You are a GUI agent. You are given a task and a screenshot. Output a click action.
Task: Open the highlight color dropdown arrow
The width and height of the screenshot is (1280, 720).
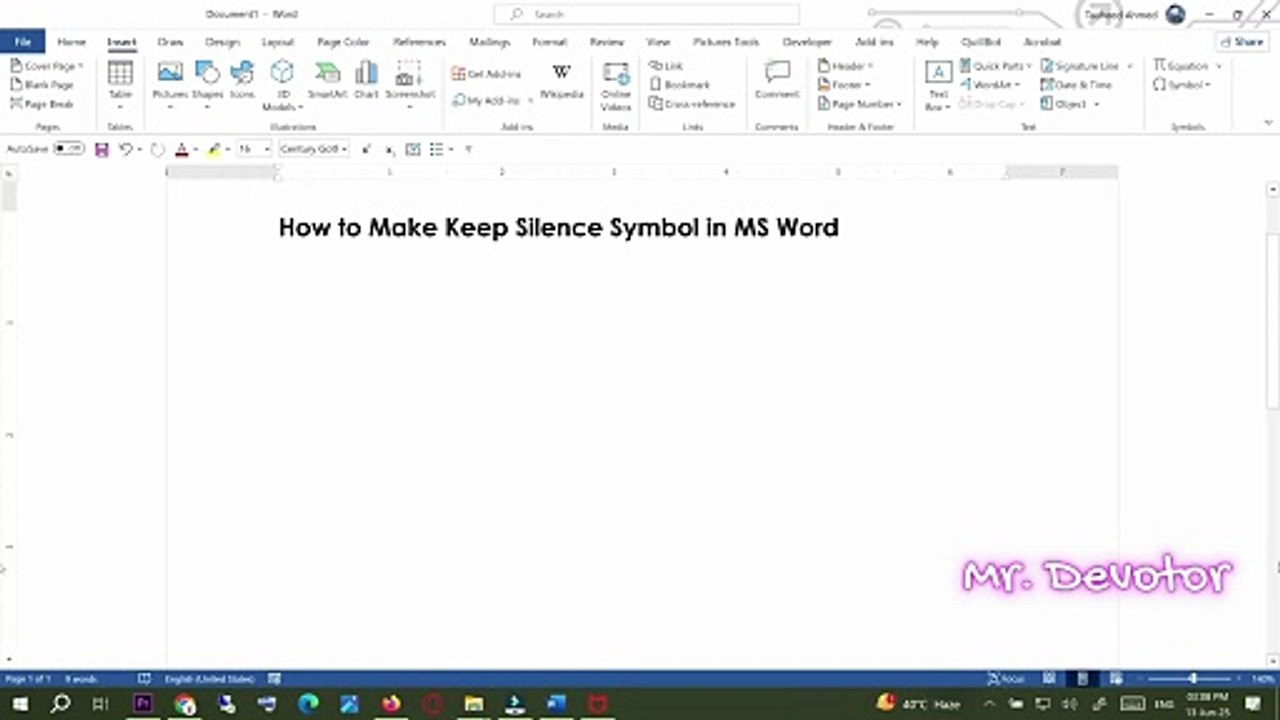point(227,150)
